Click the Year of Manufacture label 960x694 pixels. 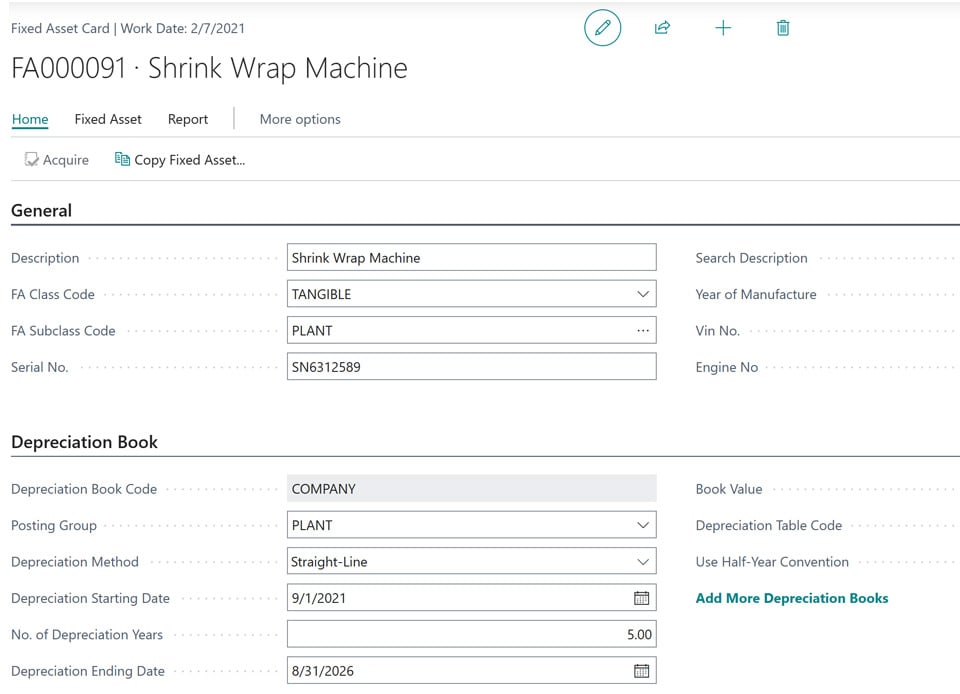click(756, 294)
